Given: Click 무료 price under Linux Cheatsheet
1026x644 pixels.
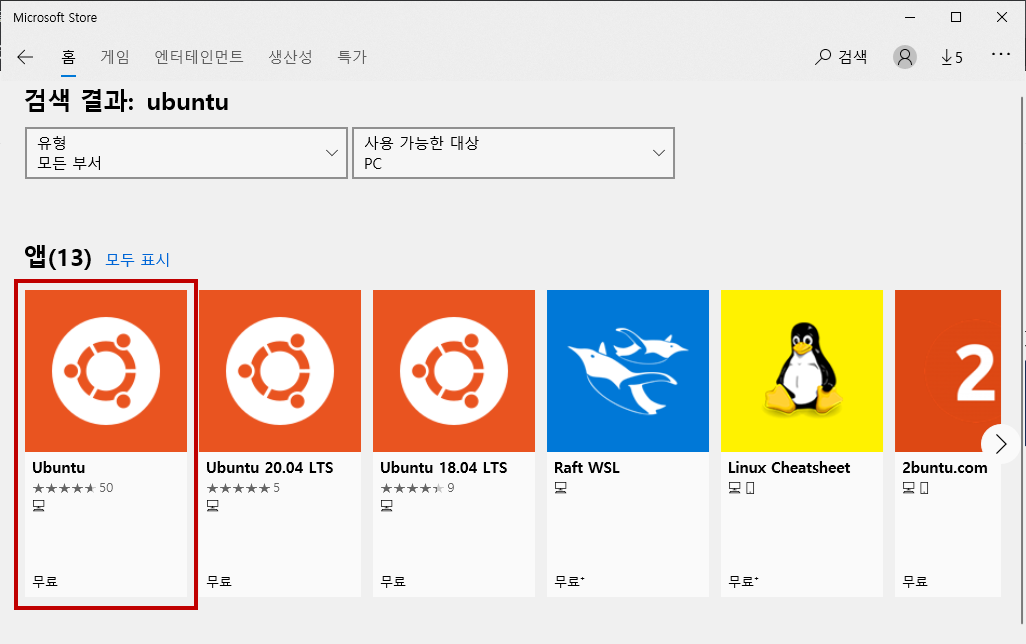Looking at the screenshot, I should coord(743,581).
